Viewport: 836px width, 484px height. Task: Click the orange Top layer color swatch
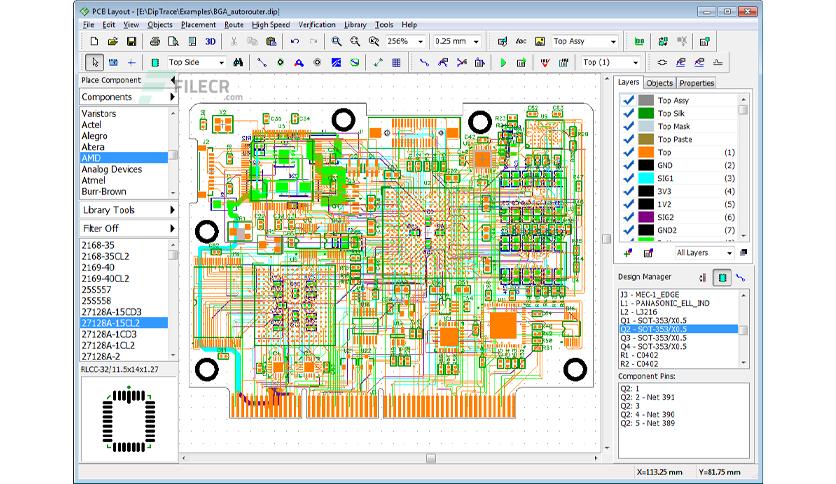646,152
